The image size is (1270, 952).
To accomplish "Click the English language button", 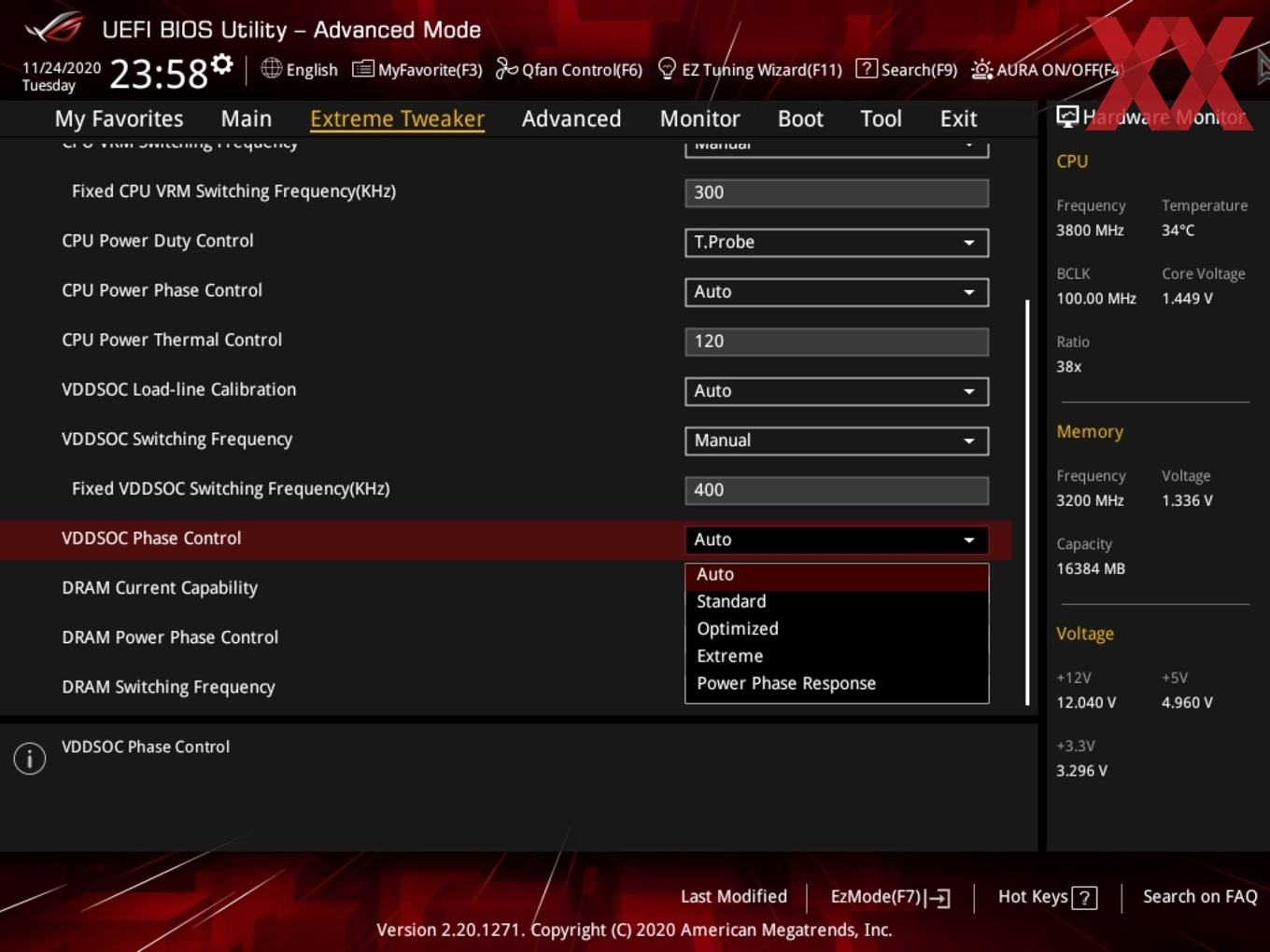I will coord(299,69).
